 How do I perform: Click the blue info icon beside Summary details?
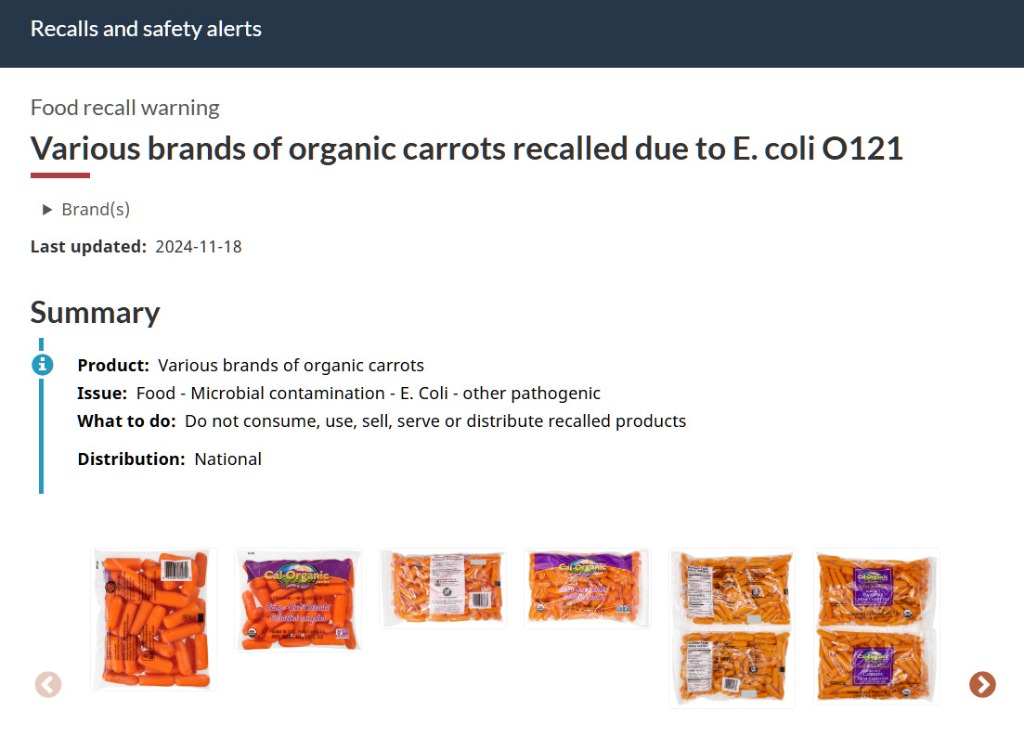(42, 364)
